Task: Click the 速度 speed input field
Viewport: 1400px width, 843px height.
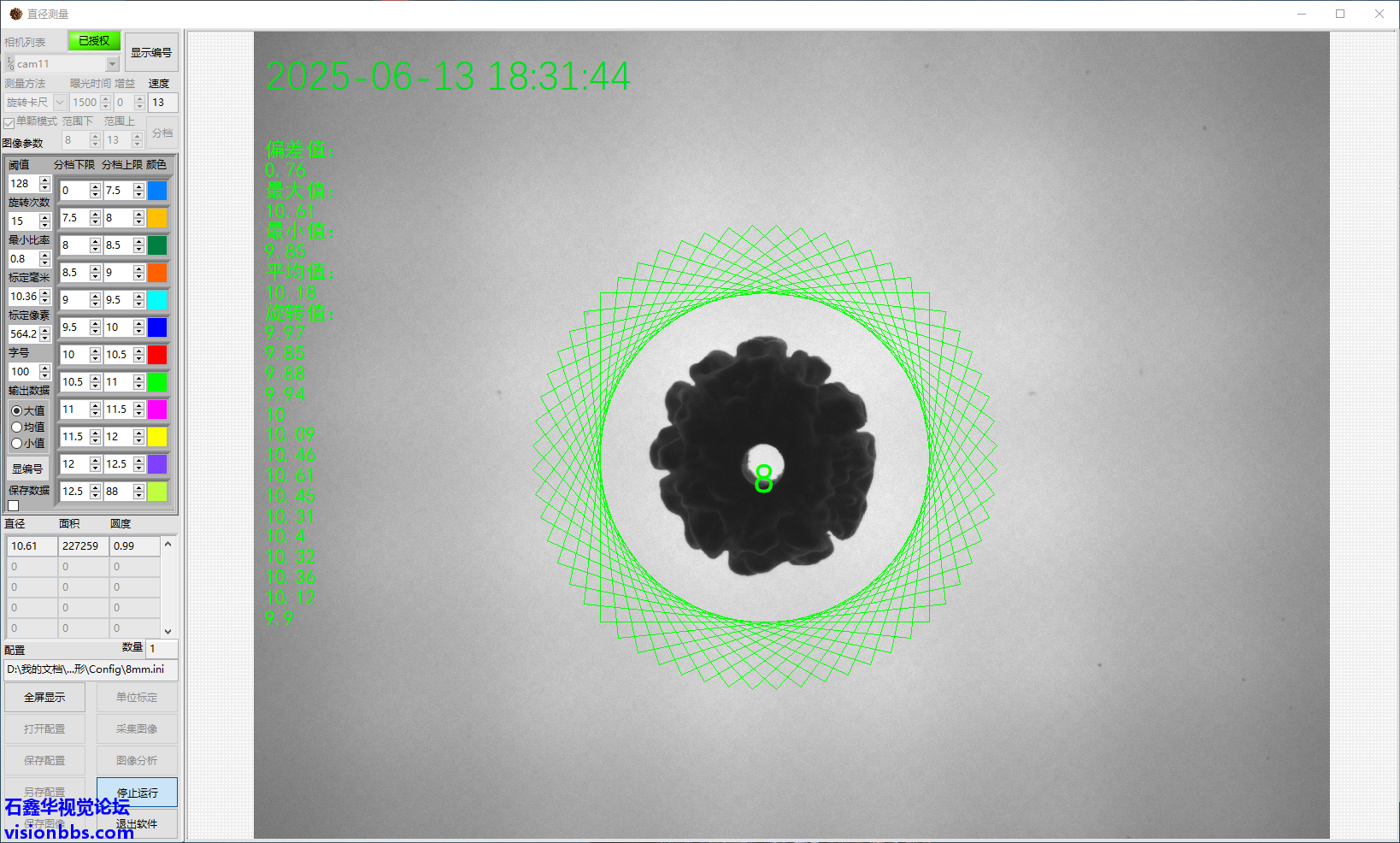Action: (x=162, y=103)
